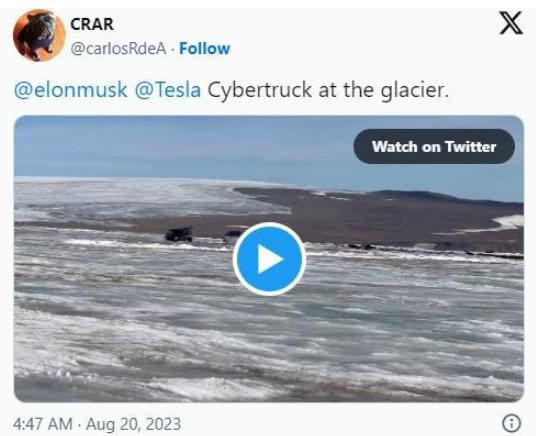
Task: Open the @Tesla mention link
Action: click(168, 90)
